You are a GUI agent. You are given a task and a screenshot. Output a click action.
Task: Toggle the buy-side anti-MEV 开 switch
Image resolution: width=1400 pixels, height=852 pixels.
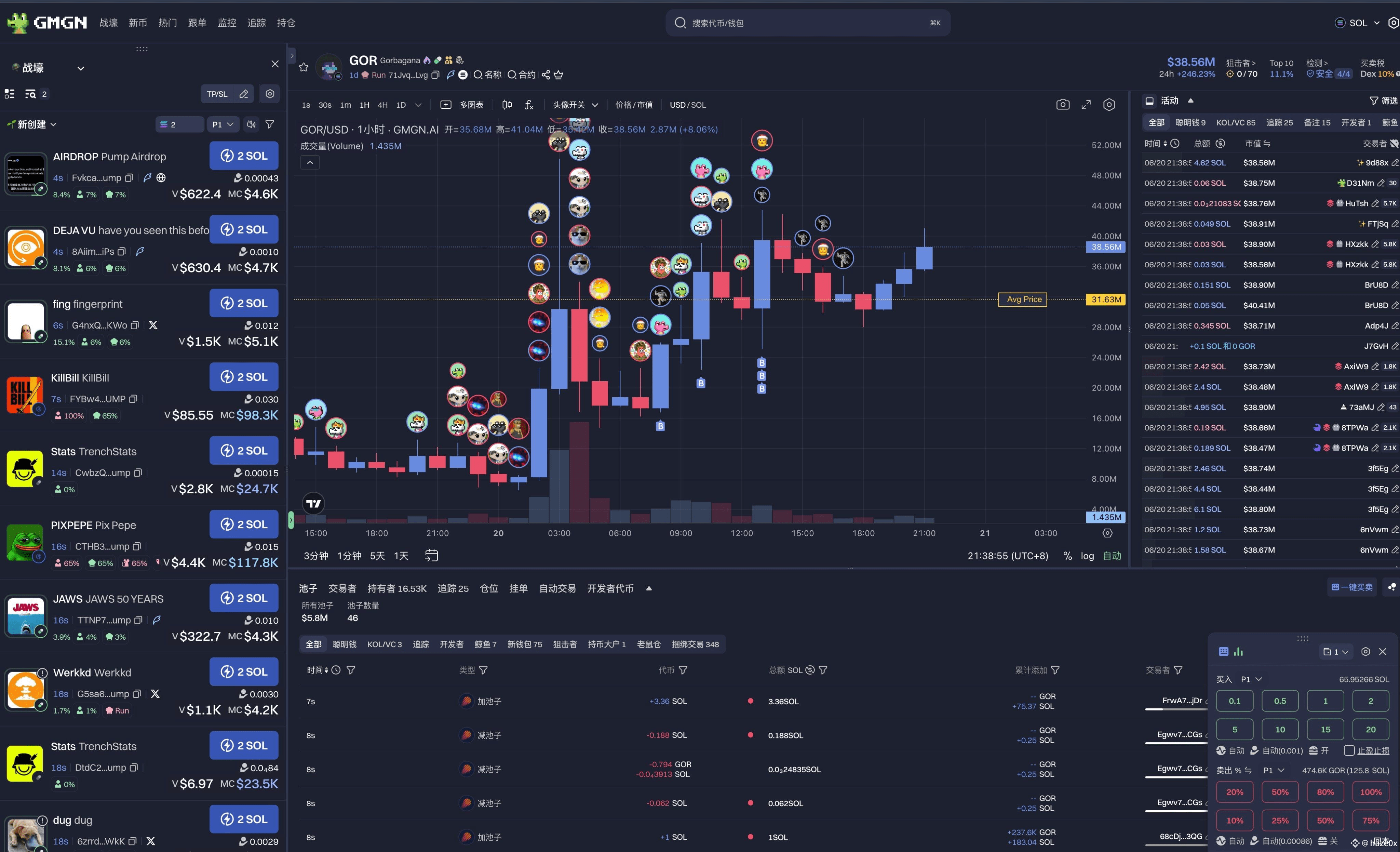tap(1318, 750)
